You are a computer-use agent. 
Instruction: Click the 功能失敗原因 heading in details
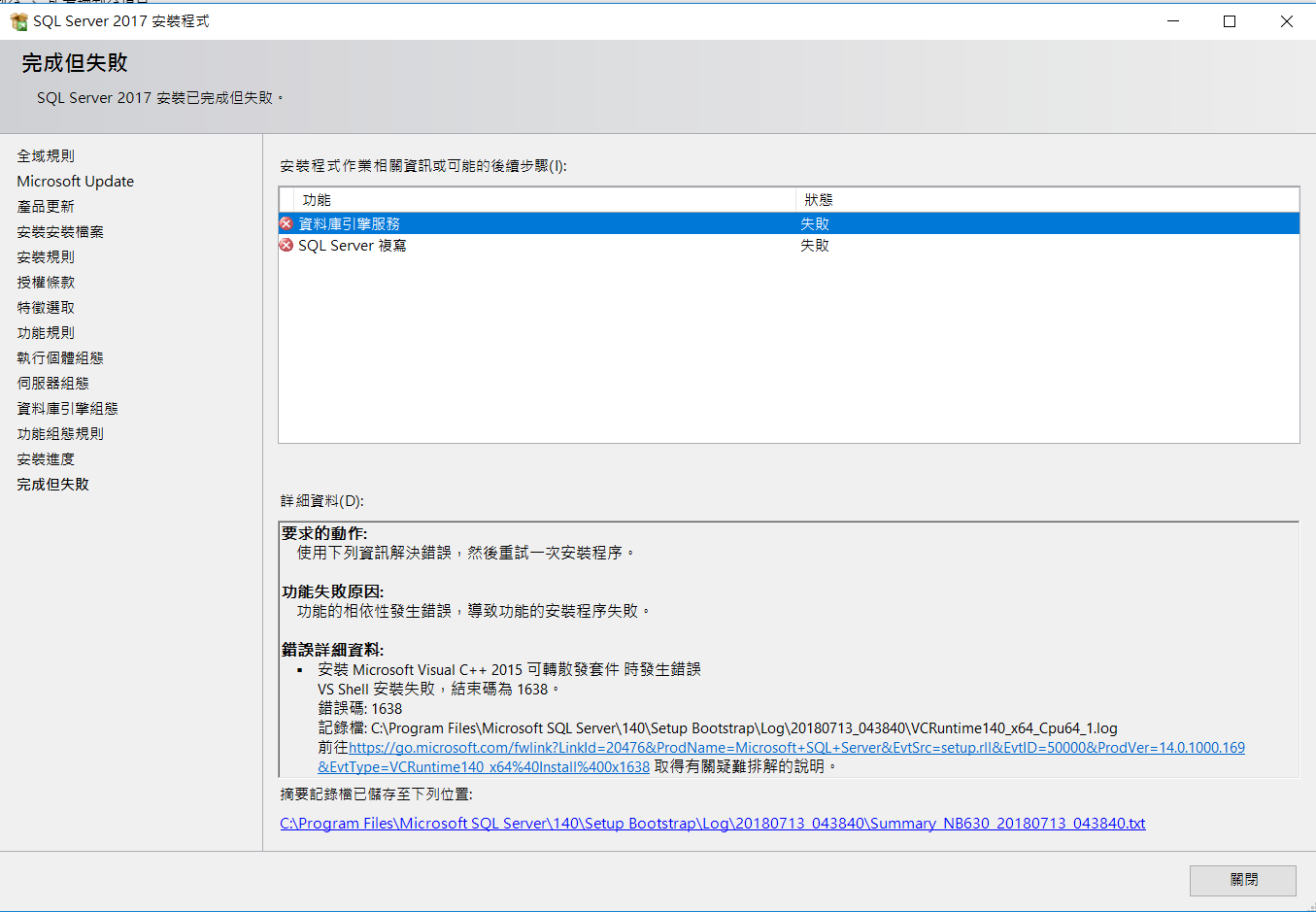[333, 591]
